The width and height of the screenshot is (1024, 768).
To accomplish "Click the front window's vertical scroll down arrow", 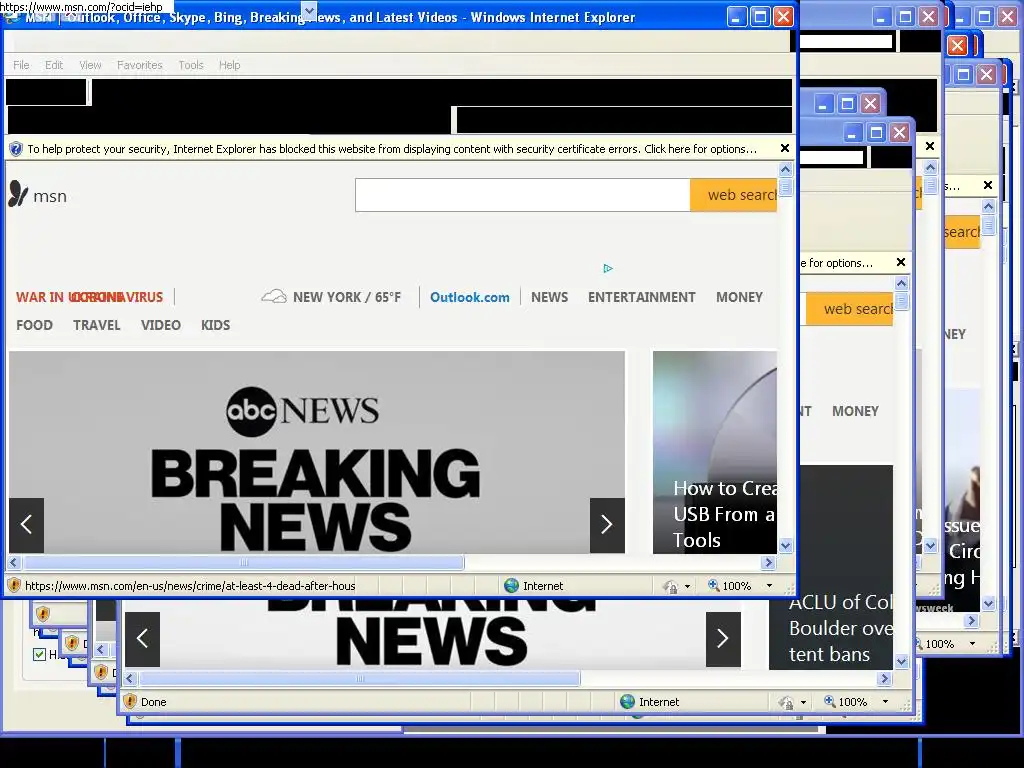I will pyautogui.click(x=786, y=545).
